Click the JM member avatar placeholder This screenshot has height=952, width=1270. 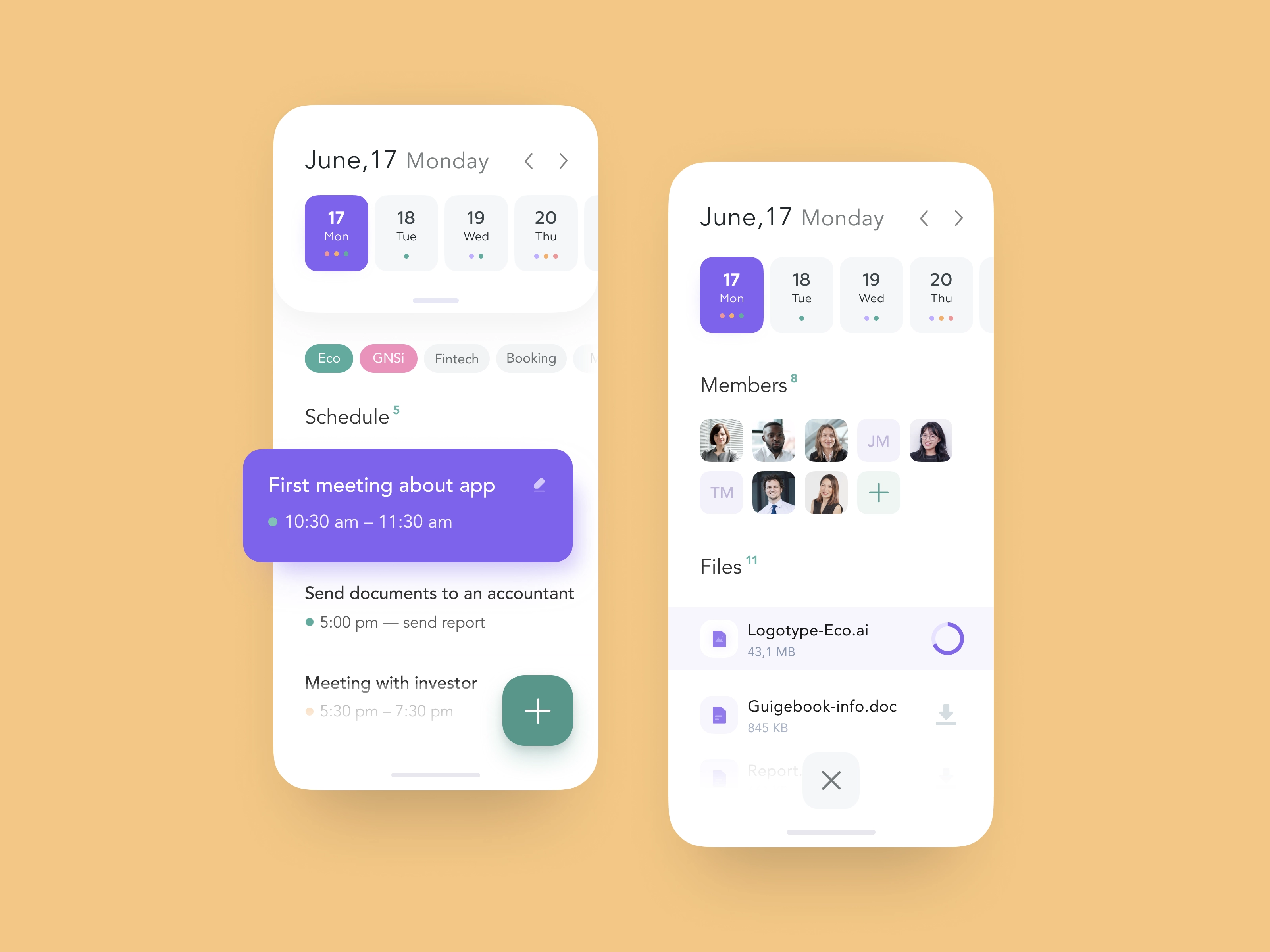[x=877, y=440]
